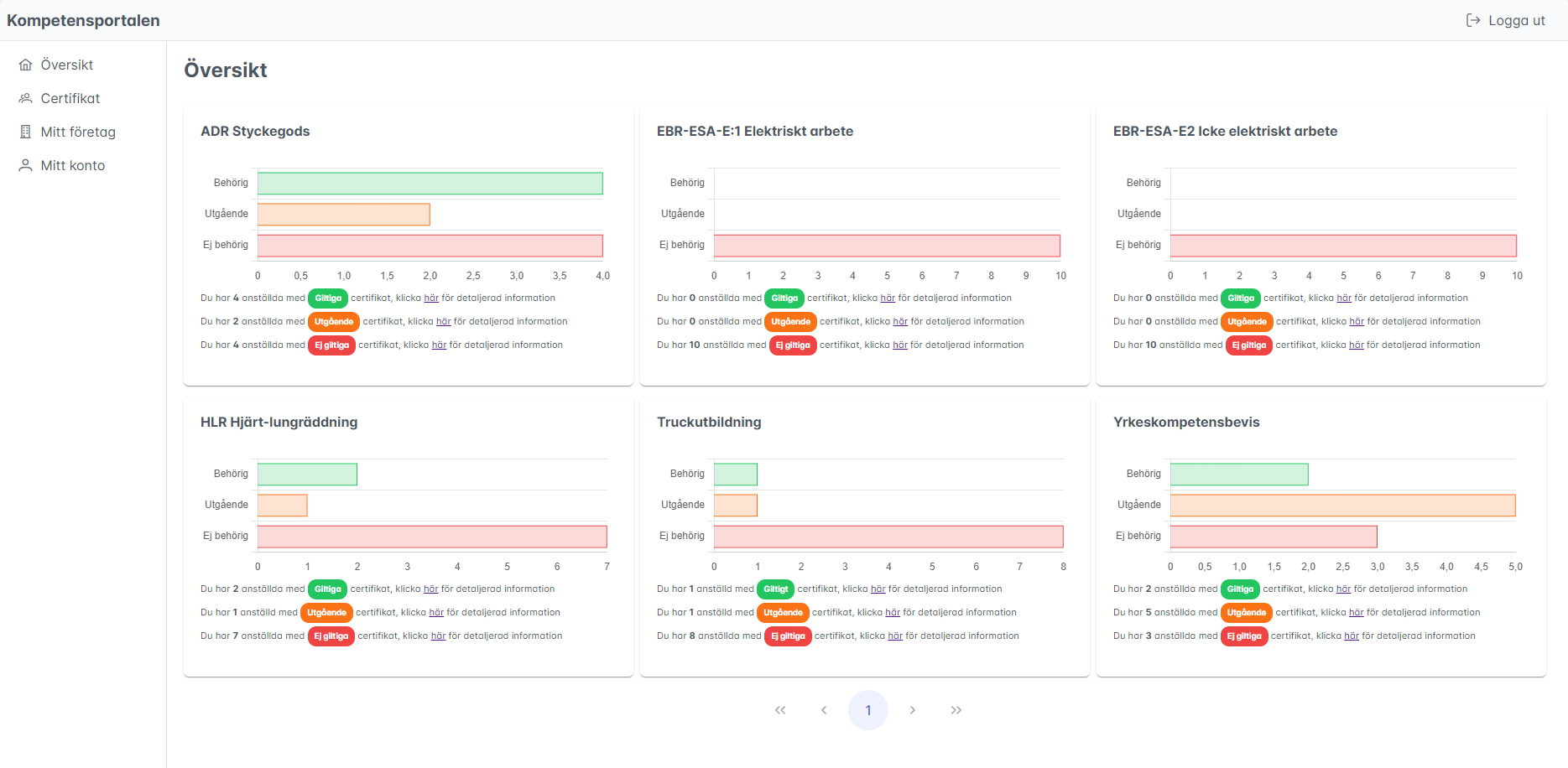Open Översikt home icon in sidebar

26,65
